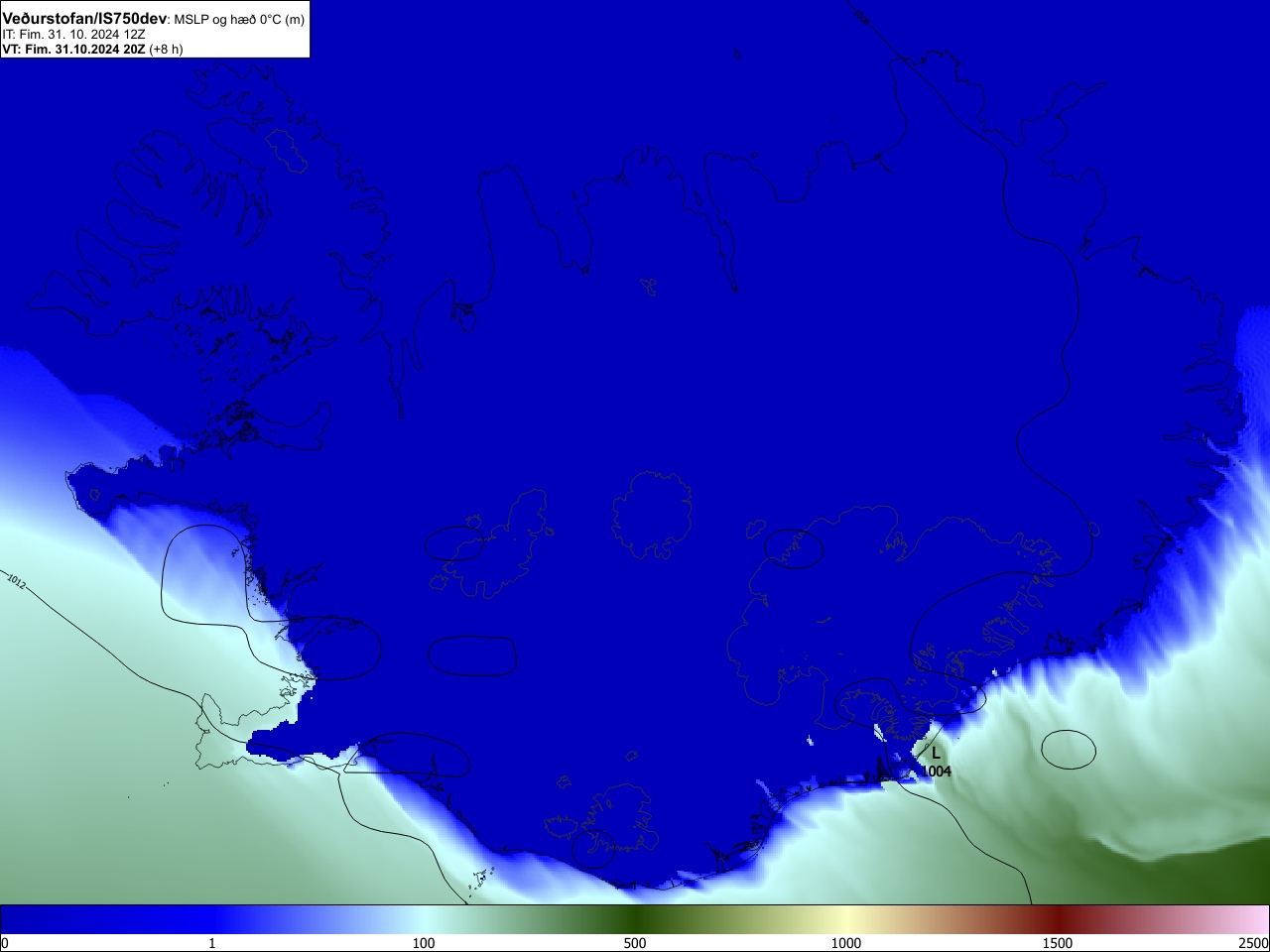Click the 'MSLP og hæð 0°C (m)' label

point(239,20)
